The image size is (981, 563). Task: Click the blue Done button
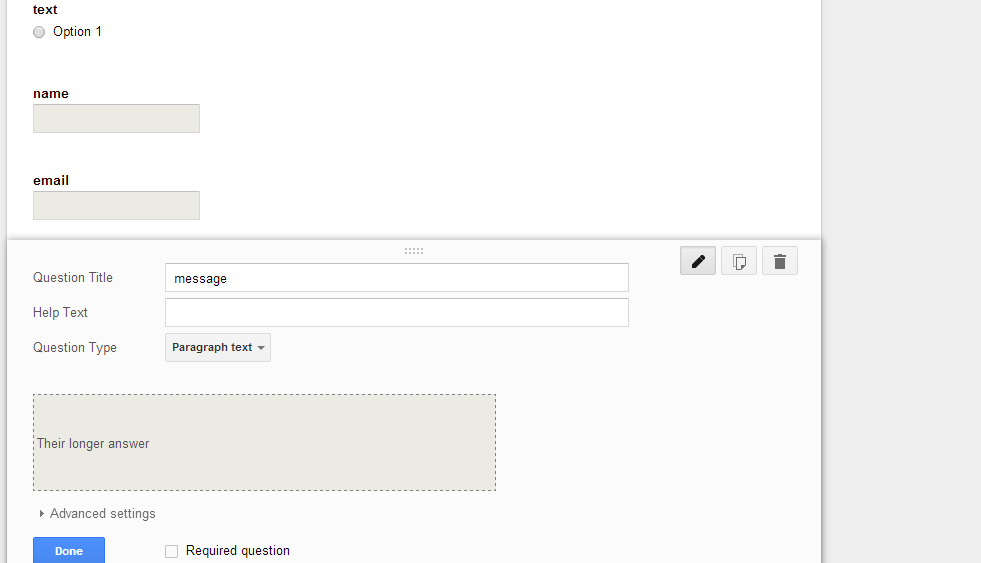coord(69,550)
